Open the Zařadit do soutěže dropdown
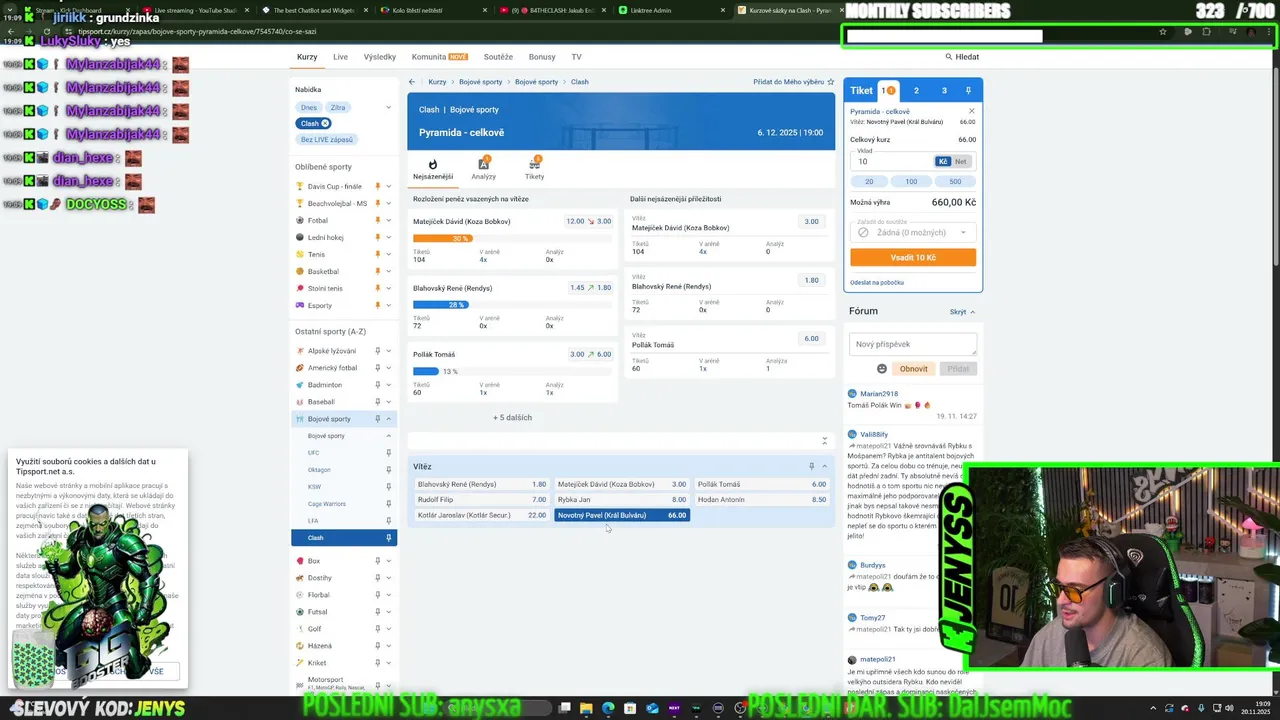Viewport: 1280px width, 720px height. pyautogui.click(x=913, y=232)
